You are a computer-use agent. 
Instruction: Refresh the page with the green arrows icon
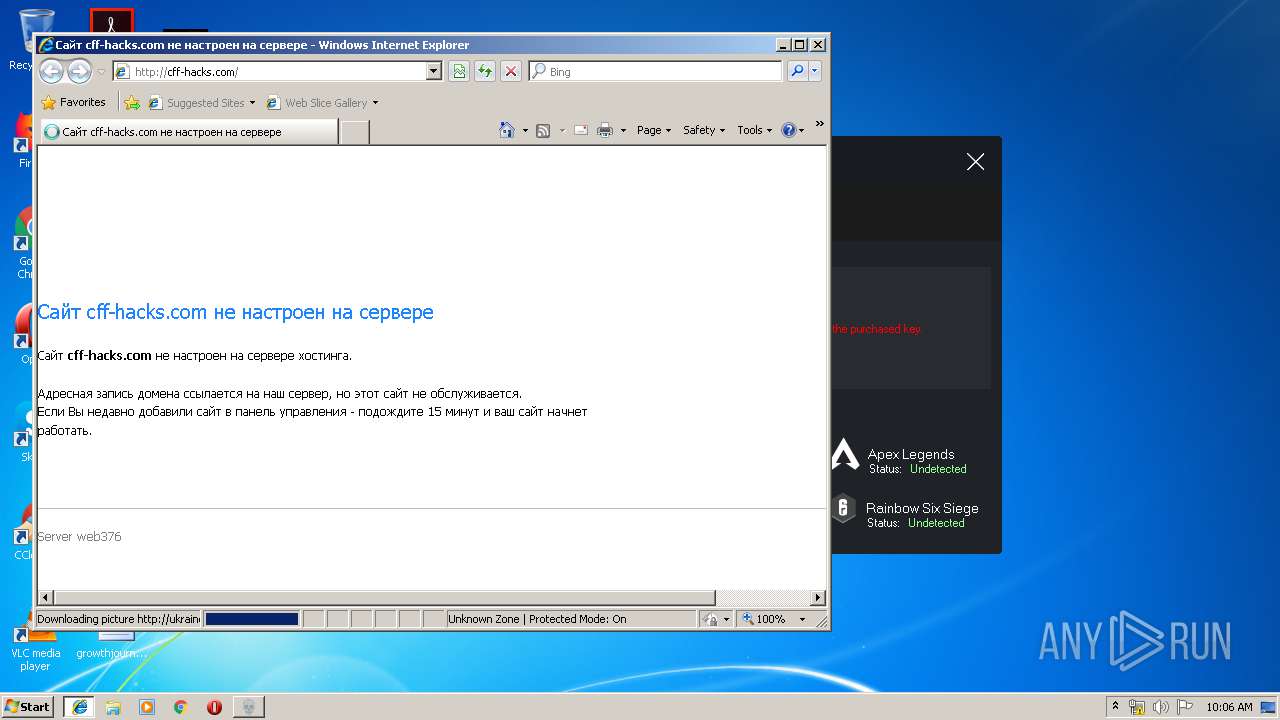[x=485, y=71]
